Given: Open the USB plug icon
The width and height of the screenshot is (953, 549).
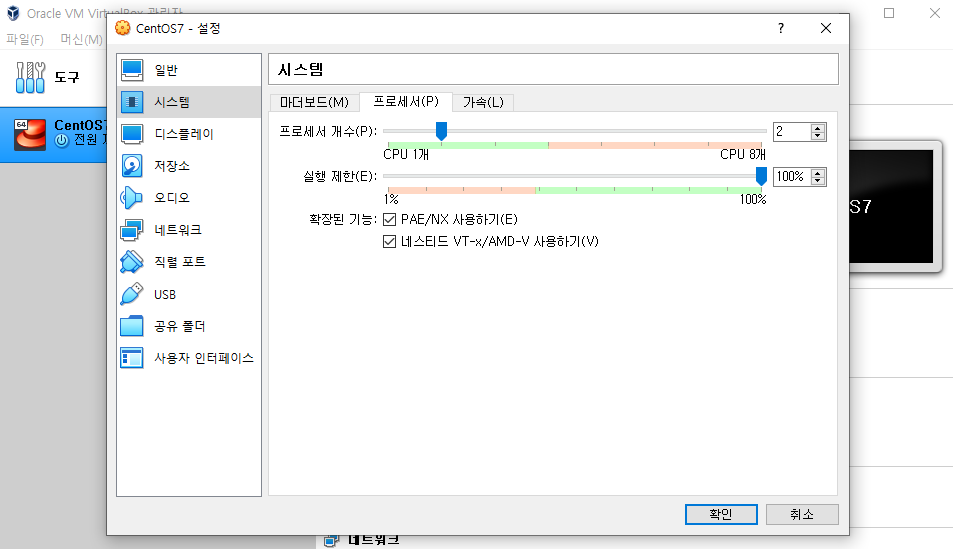Looking at the screenshot, I should pyautogui.click(x=132, y=294).
